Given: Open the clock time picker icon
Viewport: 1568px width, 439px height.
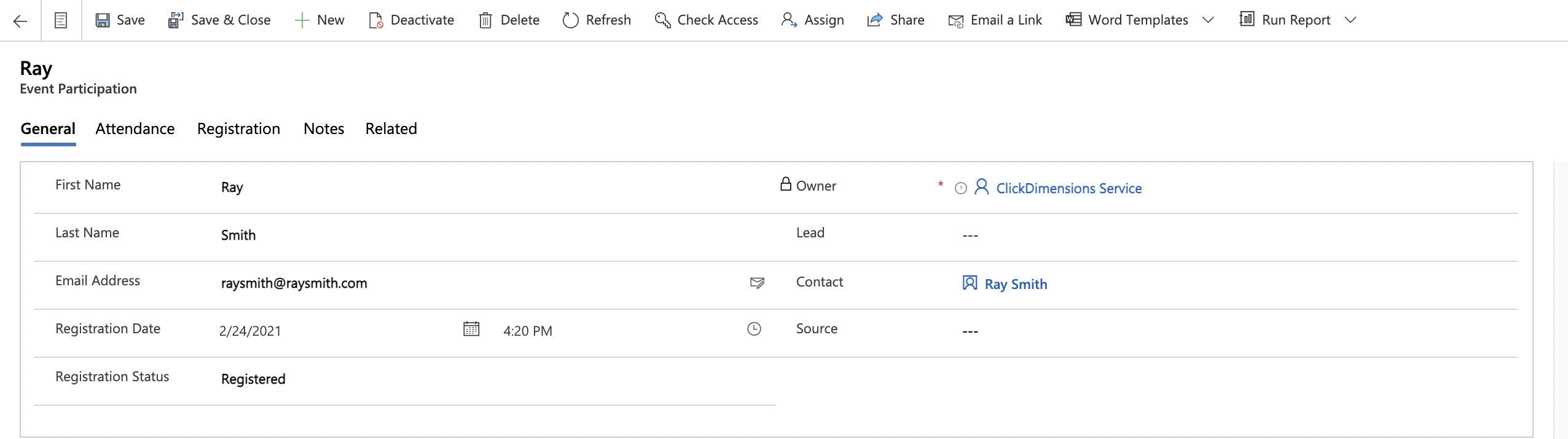Looking at the screenshot, I should (754, 329).
